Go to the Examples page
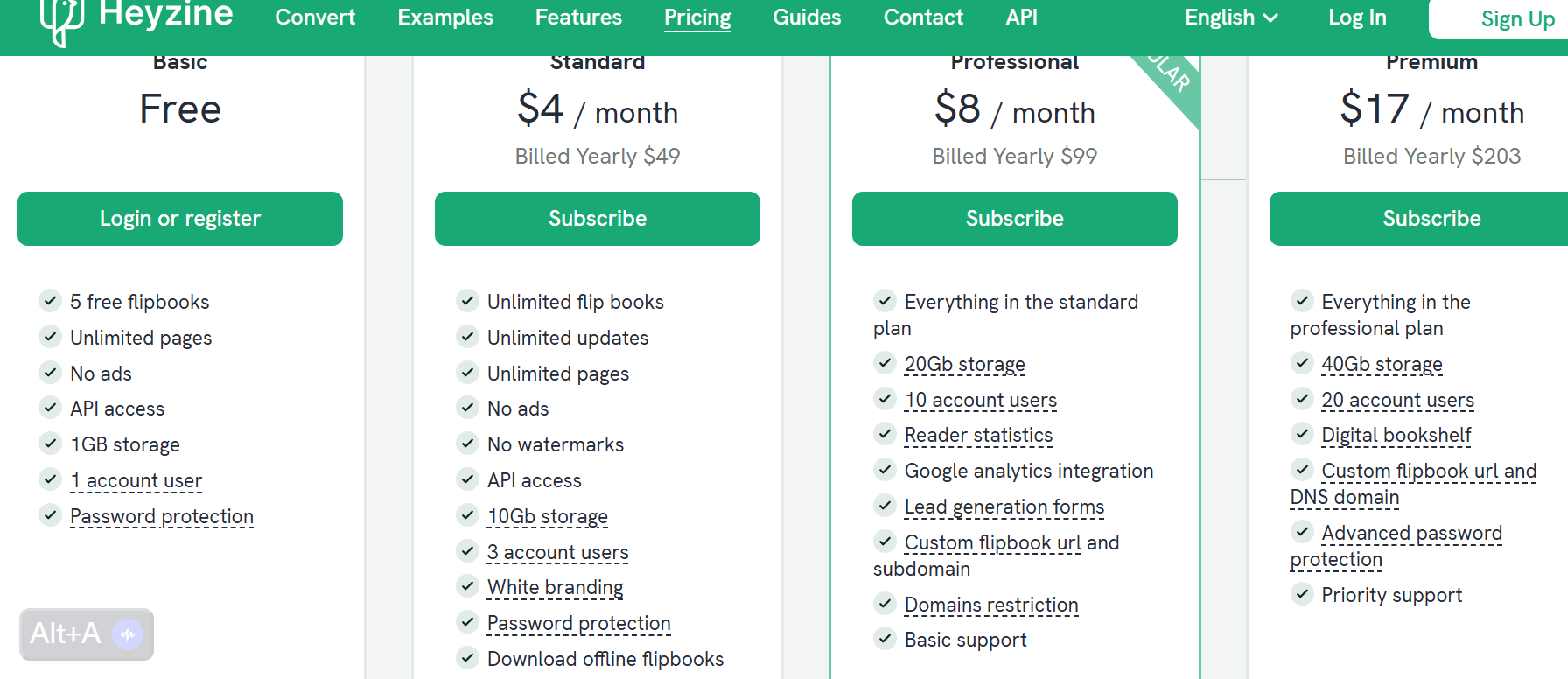This screenshot has width=1568, height=679. [445, 17]
